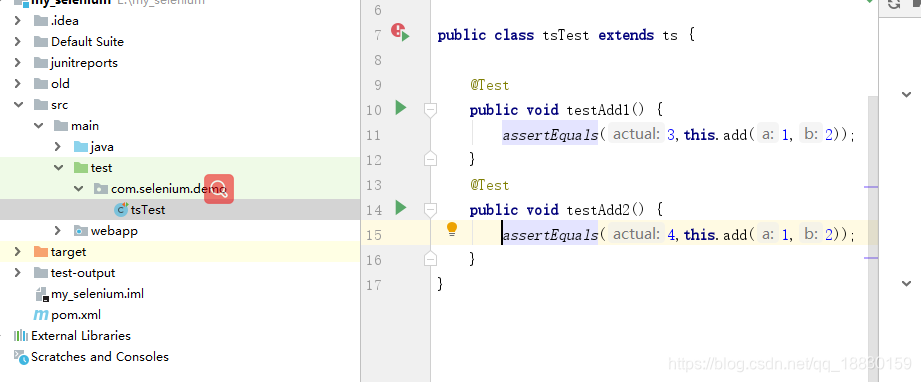Screen dimensions: 921x382
Task: Run testAdd2 using the gutter arrow
Action: point(401,207)
